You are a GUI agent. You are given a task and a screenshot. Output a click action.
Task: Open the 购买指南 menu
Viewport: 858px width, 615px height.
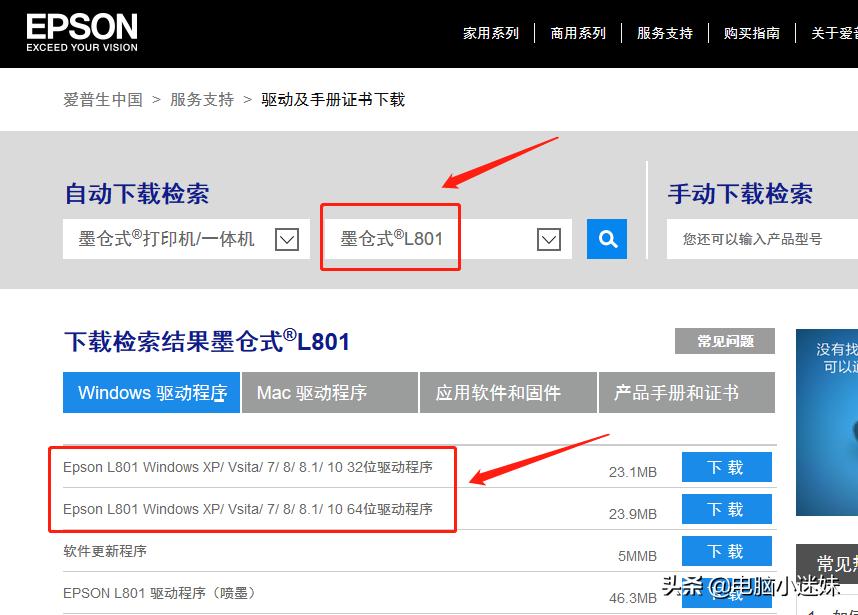pos(752,33)
